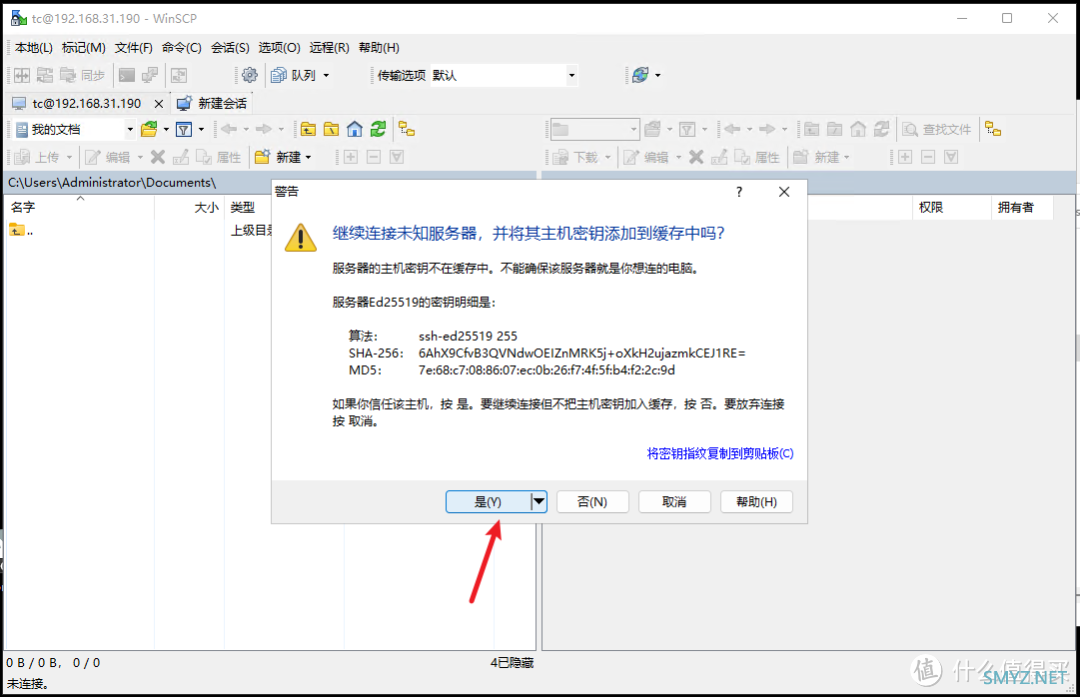Open the 标记(M) menu
Viewport: 1080px width, 697px height.
83,48
